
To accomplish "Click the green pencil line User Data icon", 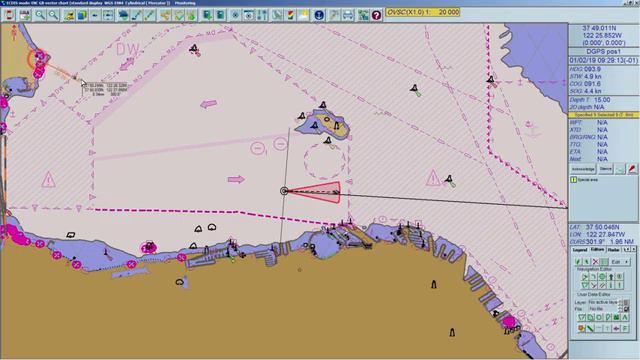I will point(590,328).
